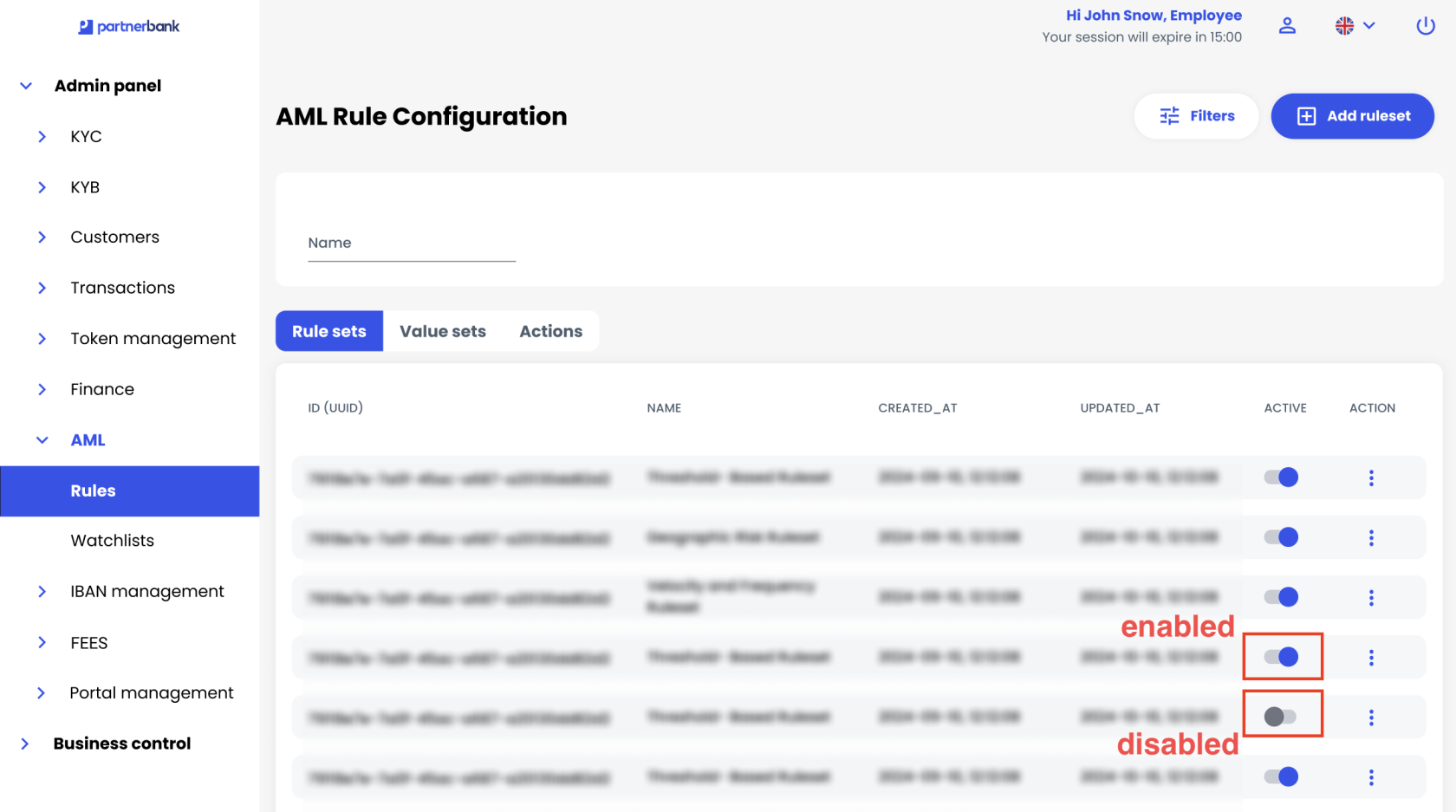
Task: Open the language flag dropdown
Action: tap(1355, 26)
